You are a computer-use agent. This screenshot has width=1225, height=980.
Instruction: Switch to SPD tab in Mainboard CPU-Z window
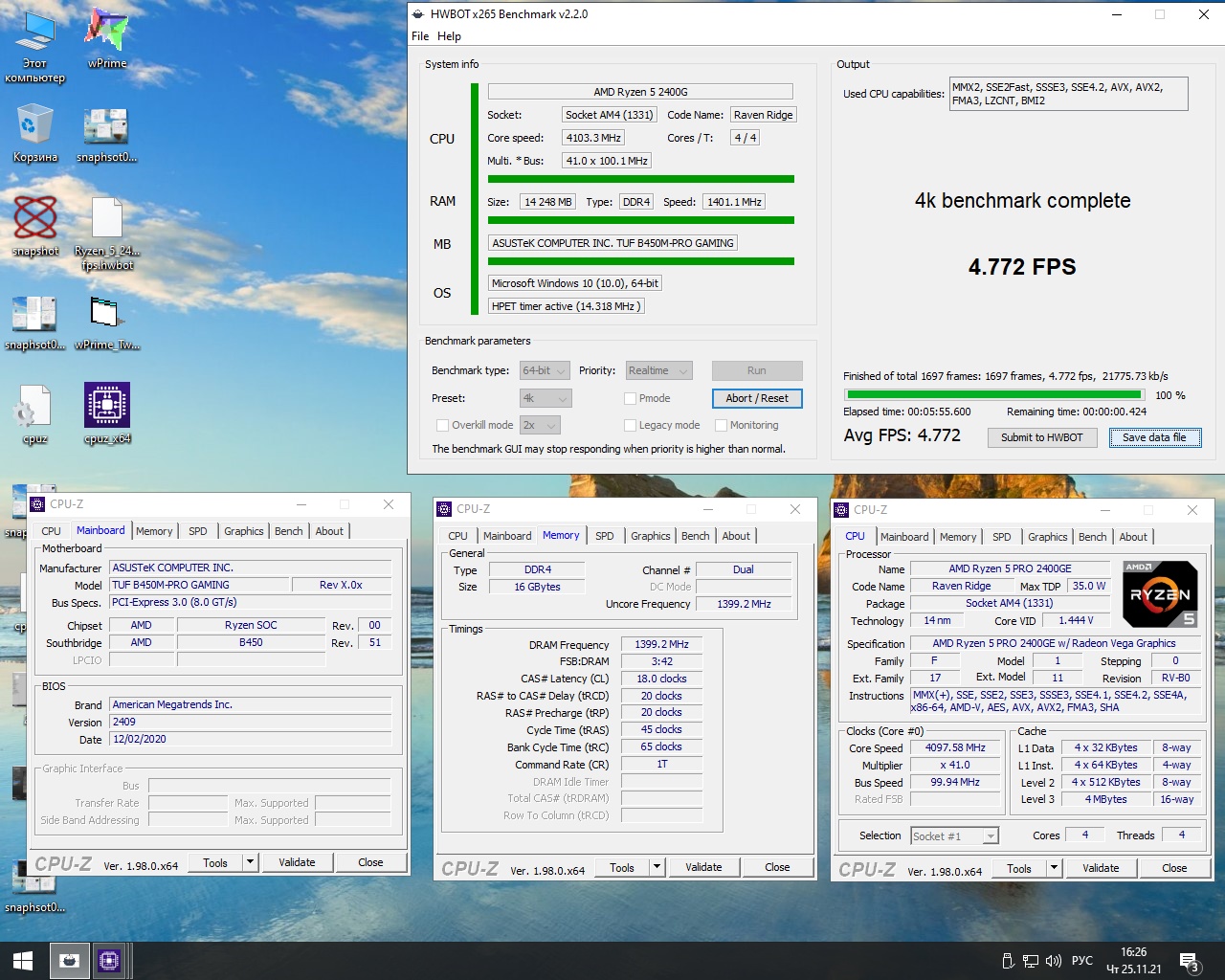point(198,531)
